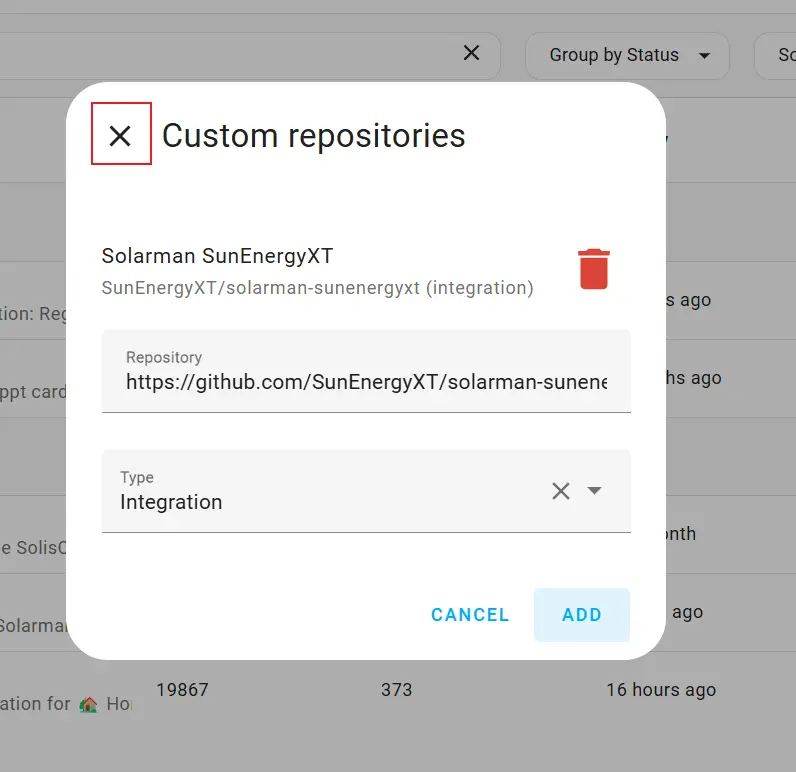Click the SunEnergyXT/solarman-sunenergyxt repository path text

coord(317,288)
